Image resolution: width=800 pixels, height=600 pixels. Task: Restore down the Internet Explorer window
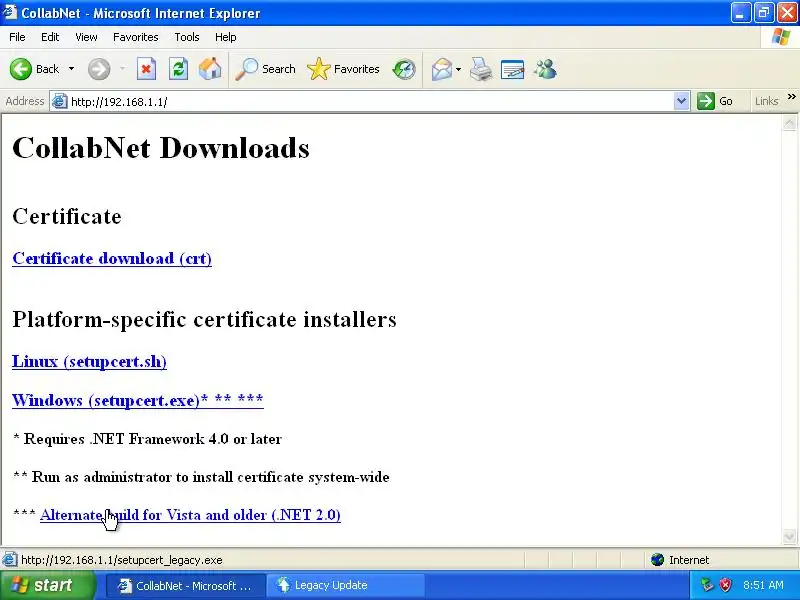tap(763, 13)
